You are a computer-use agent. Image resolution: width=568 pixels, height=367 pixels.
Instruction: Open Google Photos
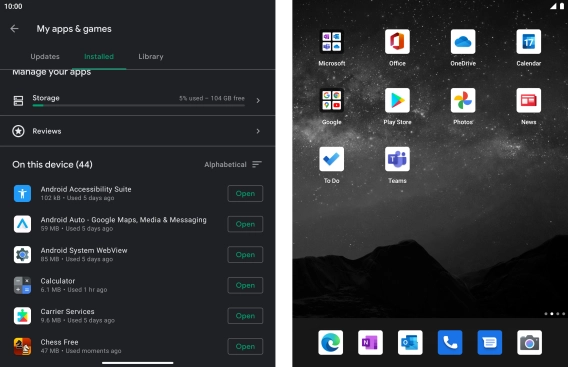coord(463,100)
